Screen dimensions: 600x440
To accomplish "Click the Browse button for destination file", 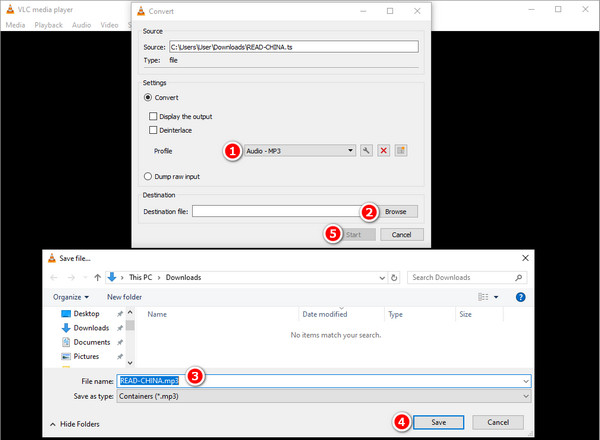I will (396, 212).
